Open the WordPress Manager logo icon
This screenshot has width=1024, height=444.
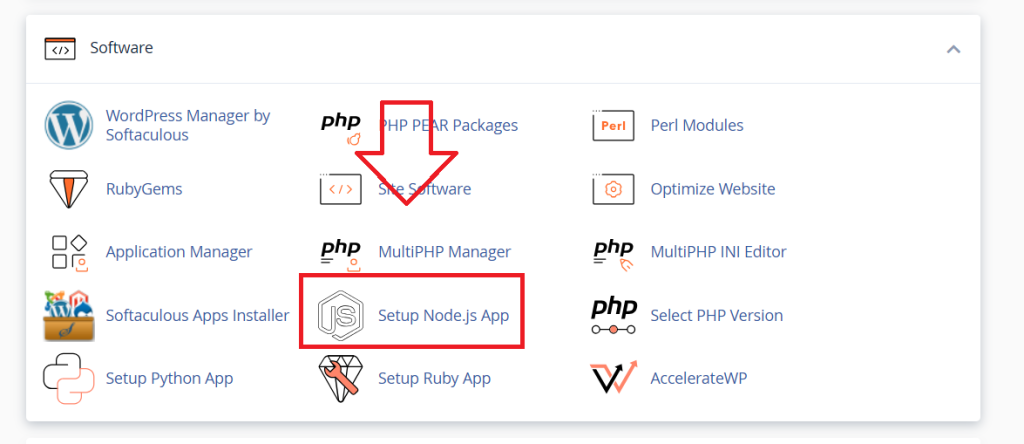point(69,125)
